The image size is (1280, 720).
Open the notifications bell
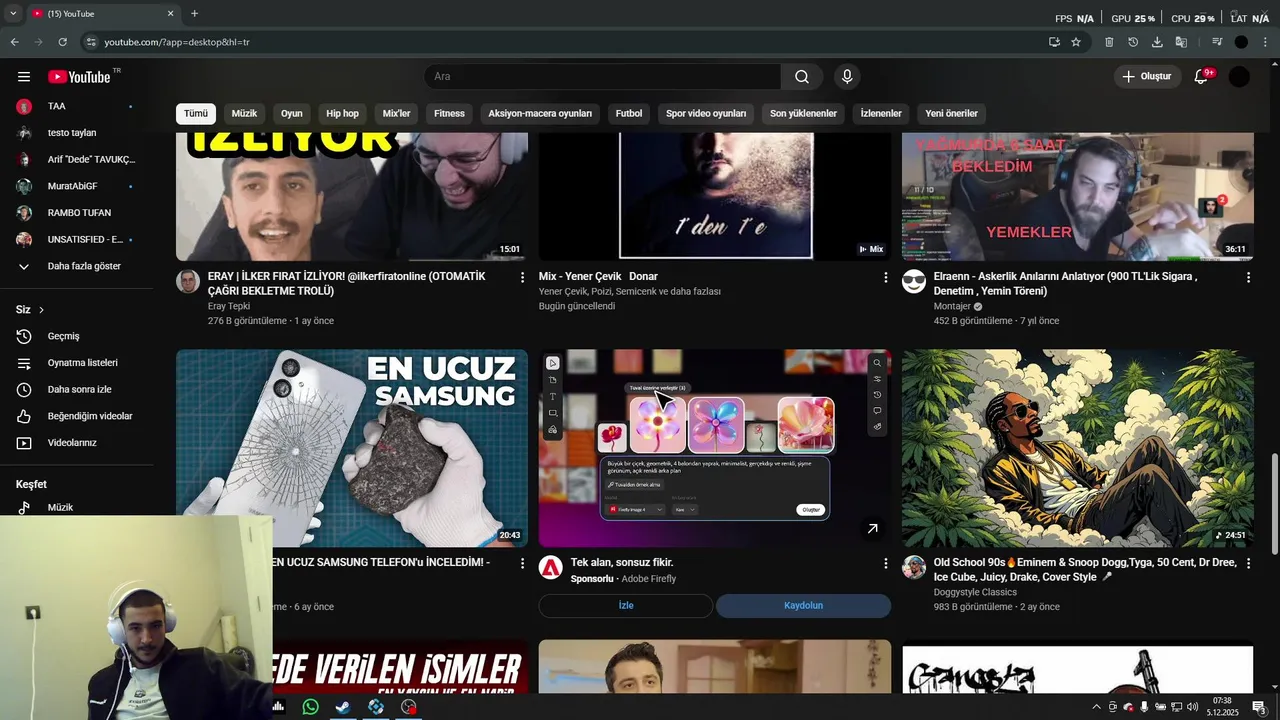(x=1202, y=77)
